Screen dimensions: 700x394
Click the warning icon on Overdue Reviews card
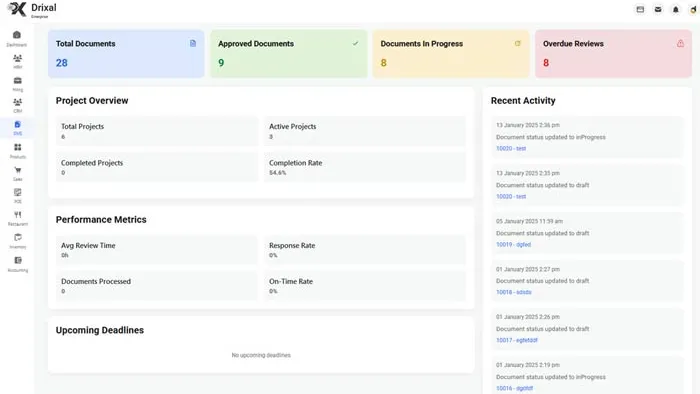pos(680,43)
